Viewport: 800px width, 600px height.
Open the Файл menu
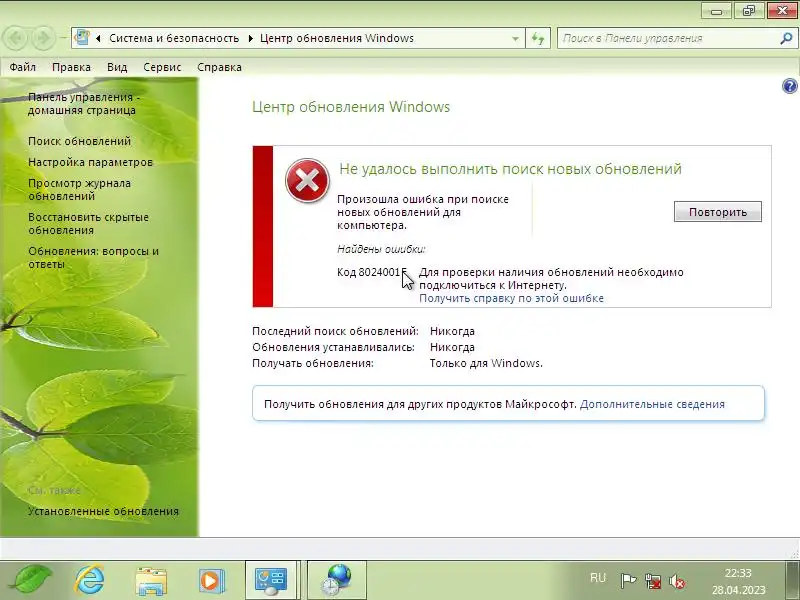[x=22, y=67]
